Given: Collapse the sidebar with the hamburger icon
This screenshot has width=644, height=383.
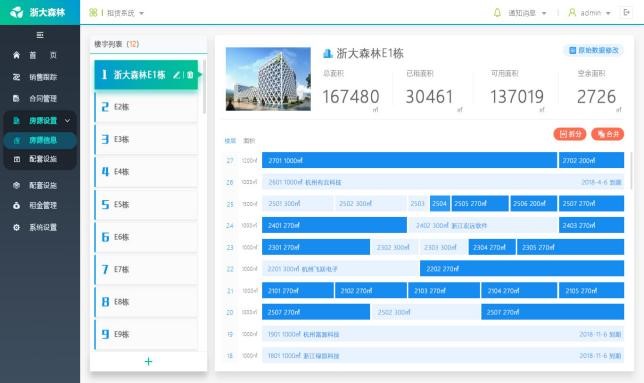Looking at the screenshot, I should [40, 35].
